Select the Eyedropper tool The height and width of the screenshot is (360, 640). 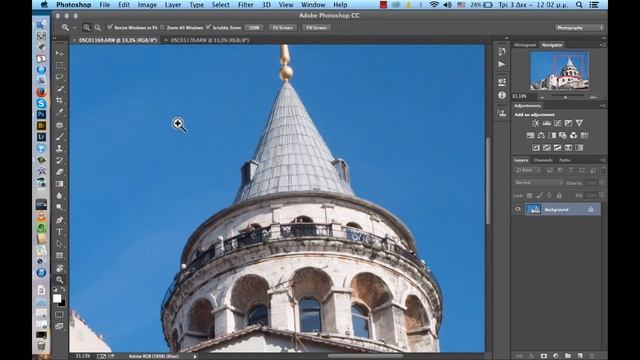tap(60, 111)
